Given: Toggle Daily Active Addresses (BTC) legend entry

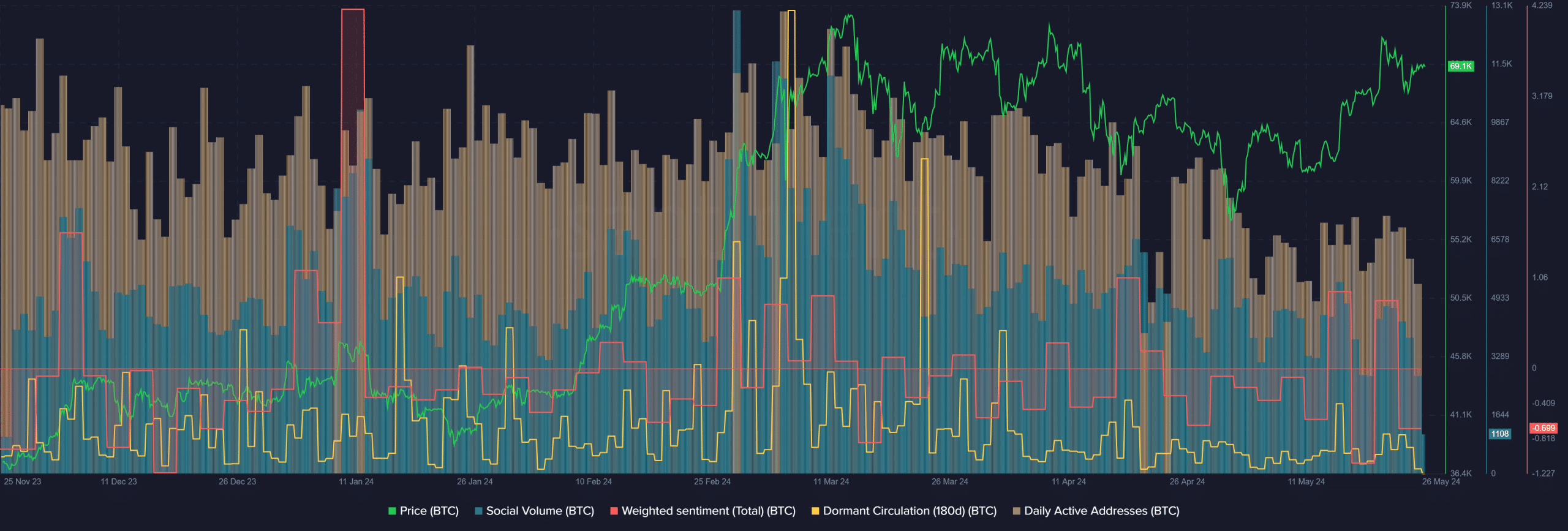Looking at the screenshot, I should click(x=1096, y=511).
